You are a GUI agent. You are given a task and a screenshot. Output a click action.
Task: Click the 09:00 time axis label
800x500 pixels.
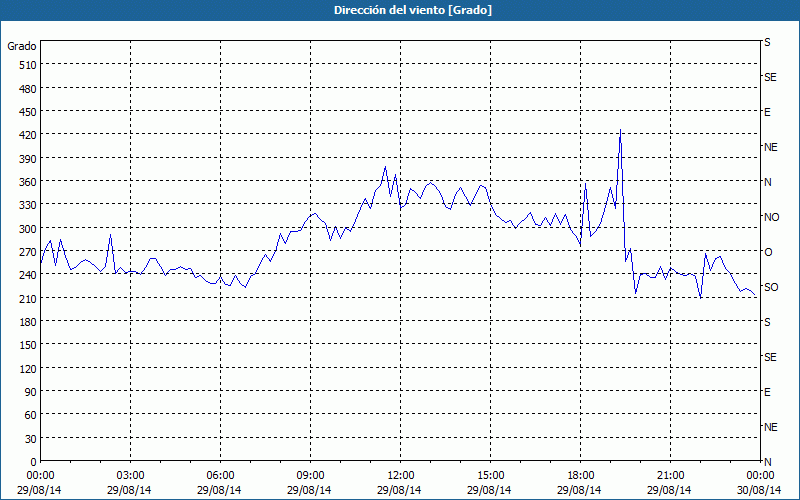pos(311,476)
